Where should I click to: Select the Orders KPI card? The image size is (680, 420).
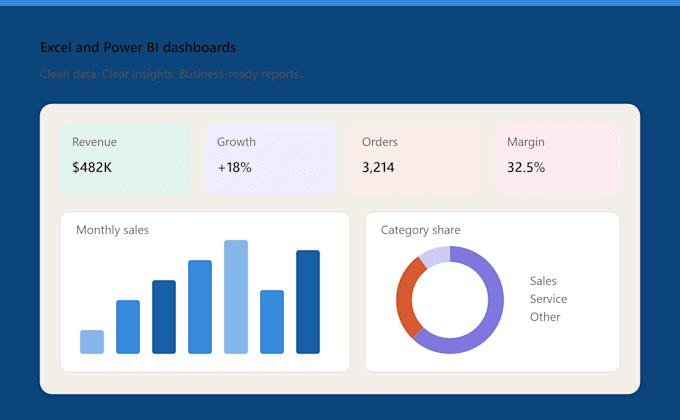[x=415, y=159]
